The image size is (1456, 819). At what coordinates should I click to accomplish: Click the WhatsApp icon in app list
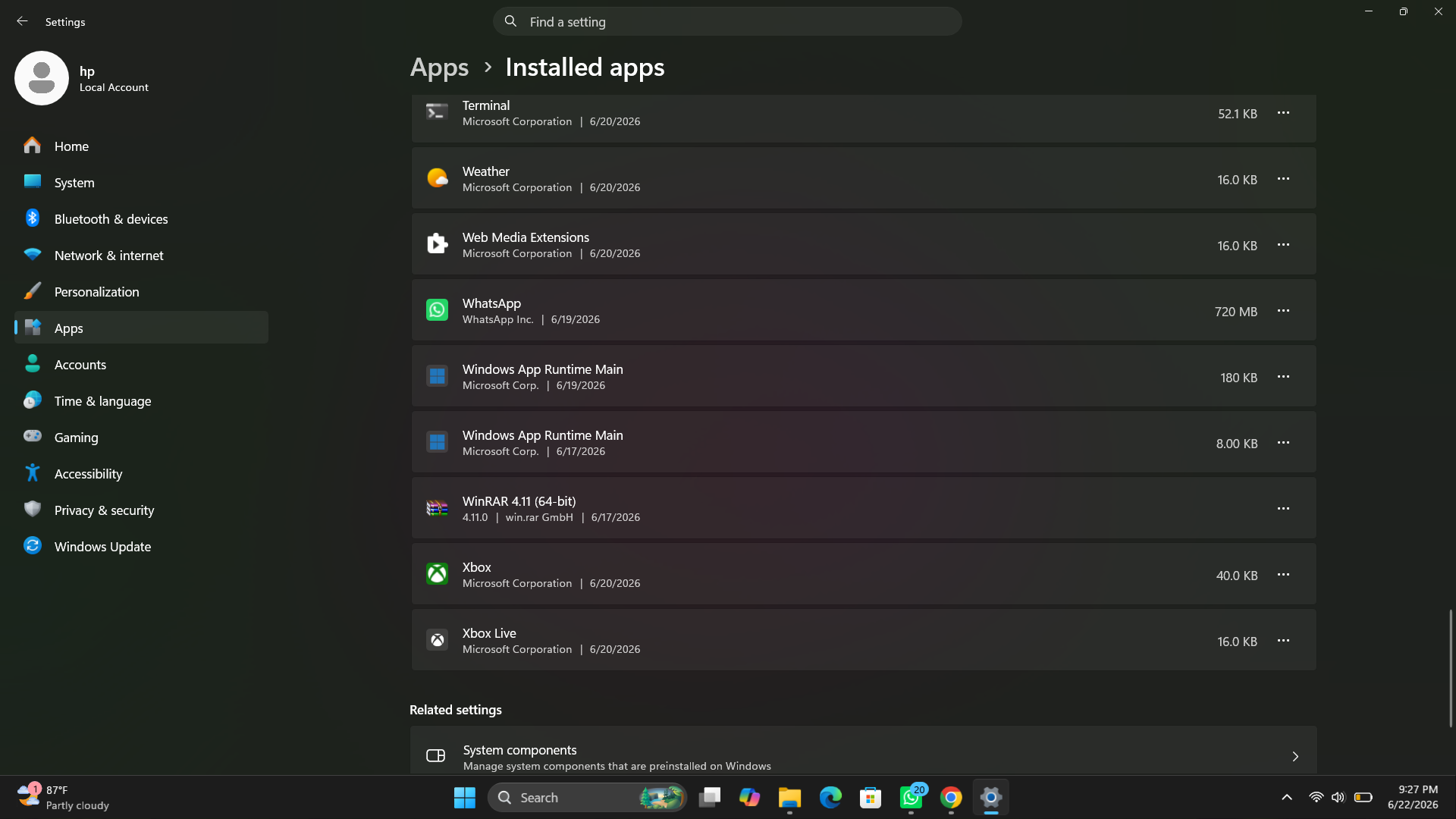coord(437,310)
